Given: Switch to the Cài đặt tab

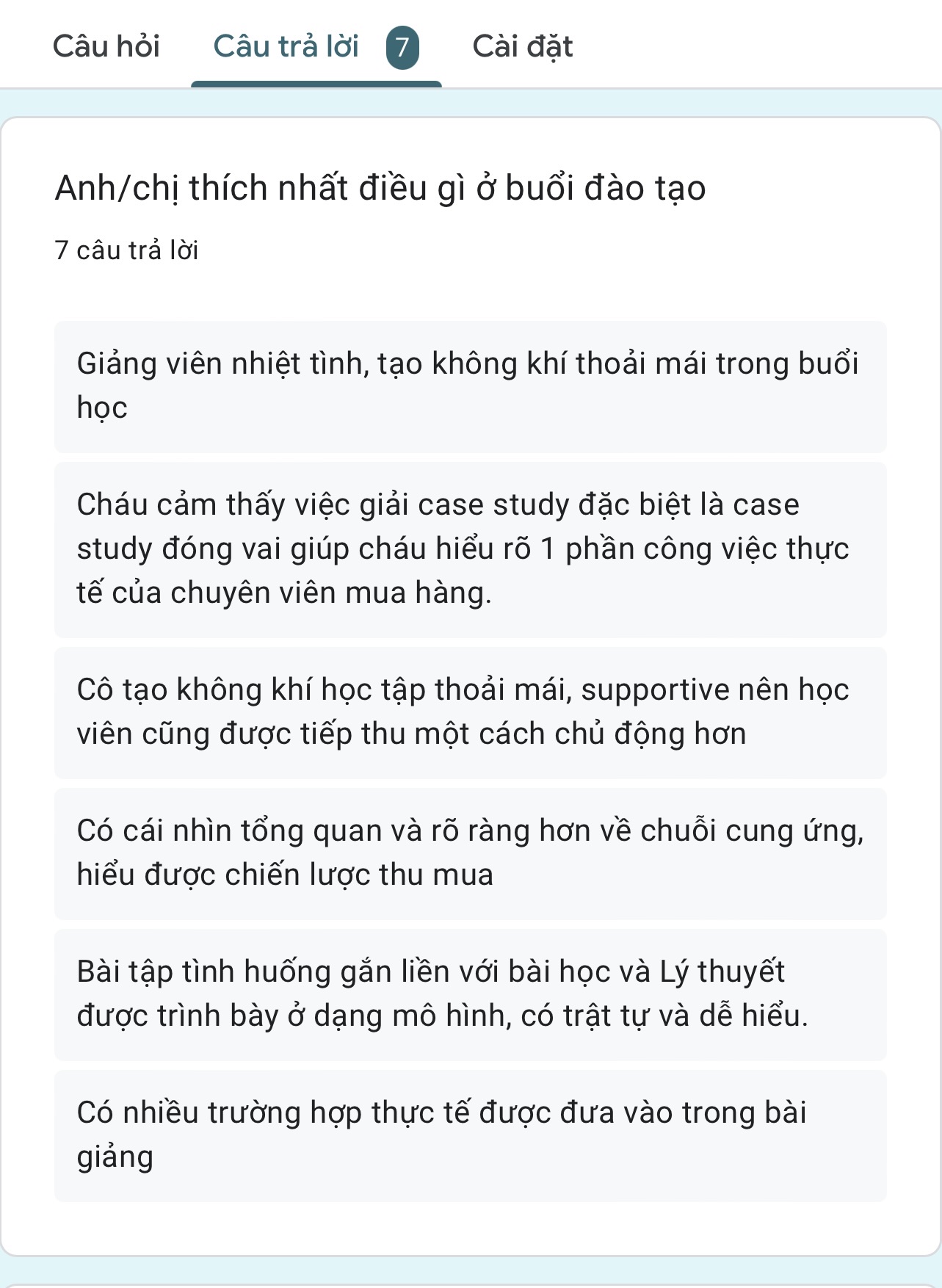Looking at the screenshot, I should click(x=522, y=46).
